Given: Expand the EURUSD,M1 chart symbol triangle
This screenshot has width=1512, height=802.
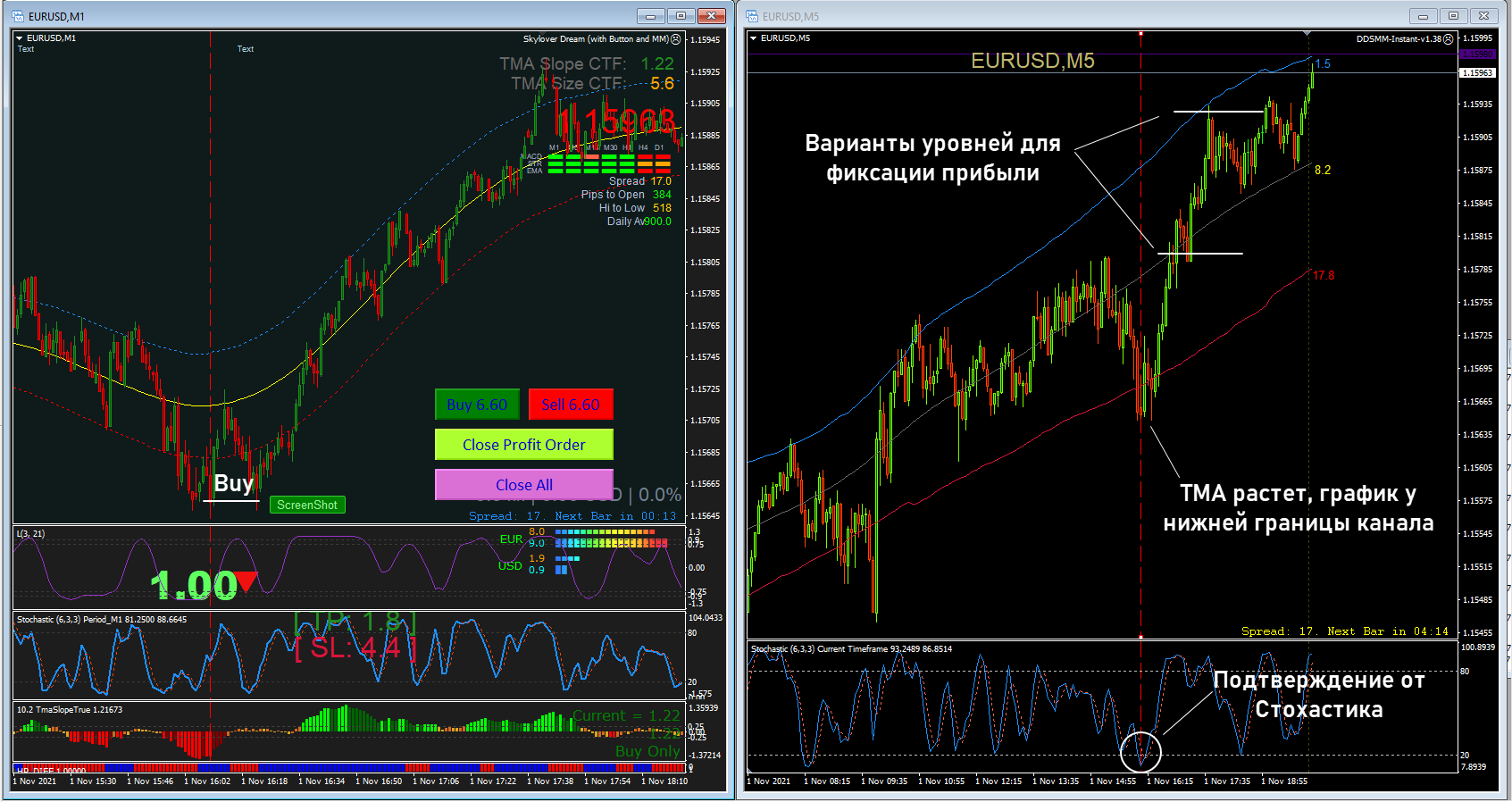Looking at the screenshot, I should coord(20,38).
